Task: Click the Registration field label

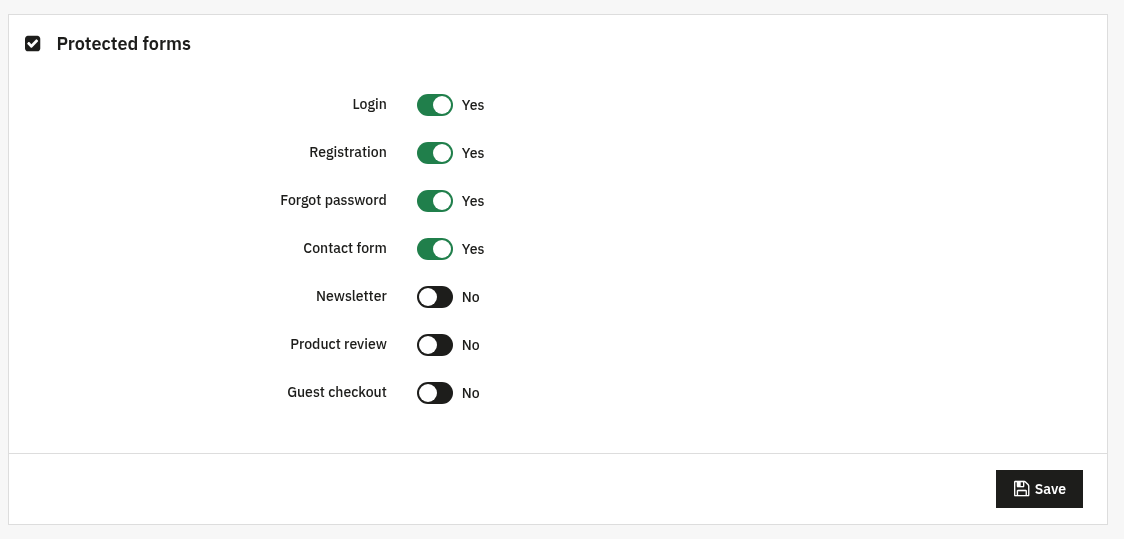Action: pyautogui.click(x=348, y=152)
